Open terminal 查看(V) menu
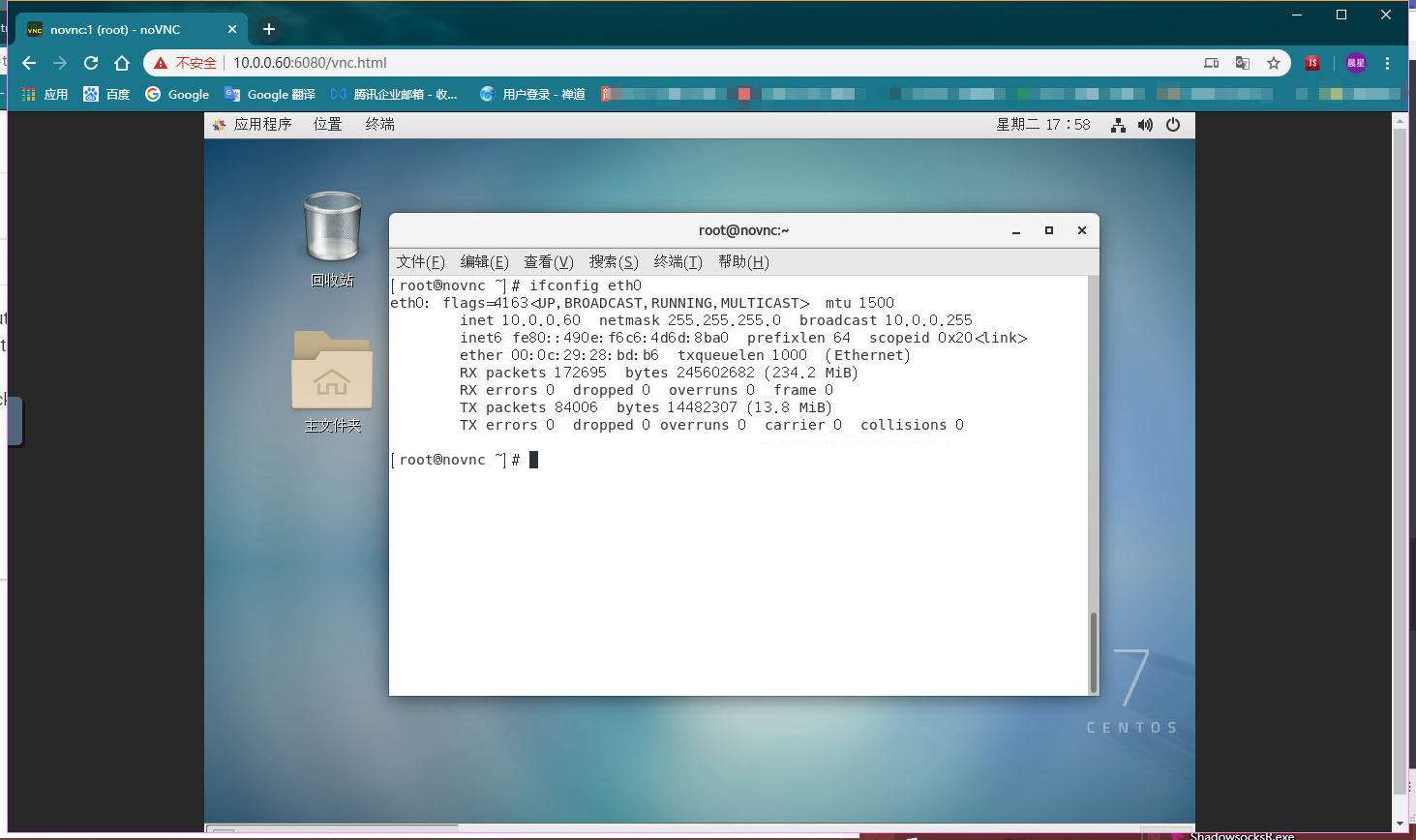The image size is (1416, 840). pyautogui.click(x=549, y=262)
